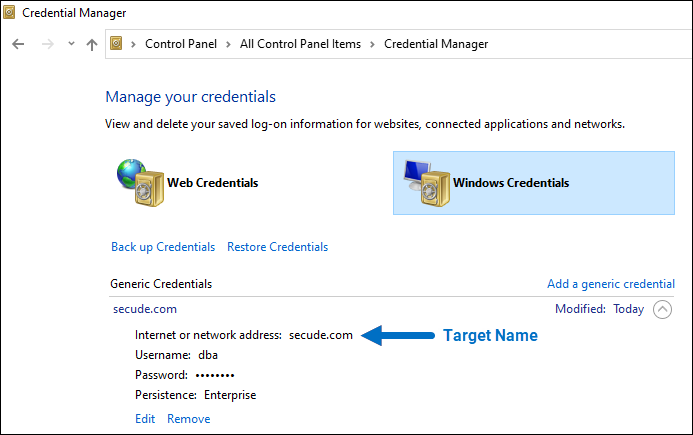The width and height of the screenshot is (693, 435).
Task: Open the recent locations dropdown arrow
Action: coord(70,44)
